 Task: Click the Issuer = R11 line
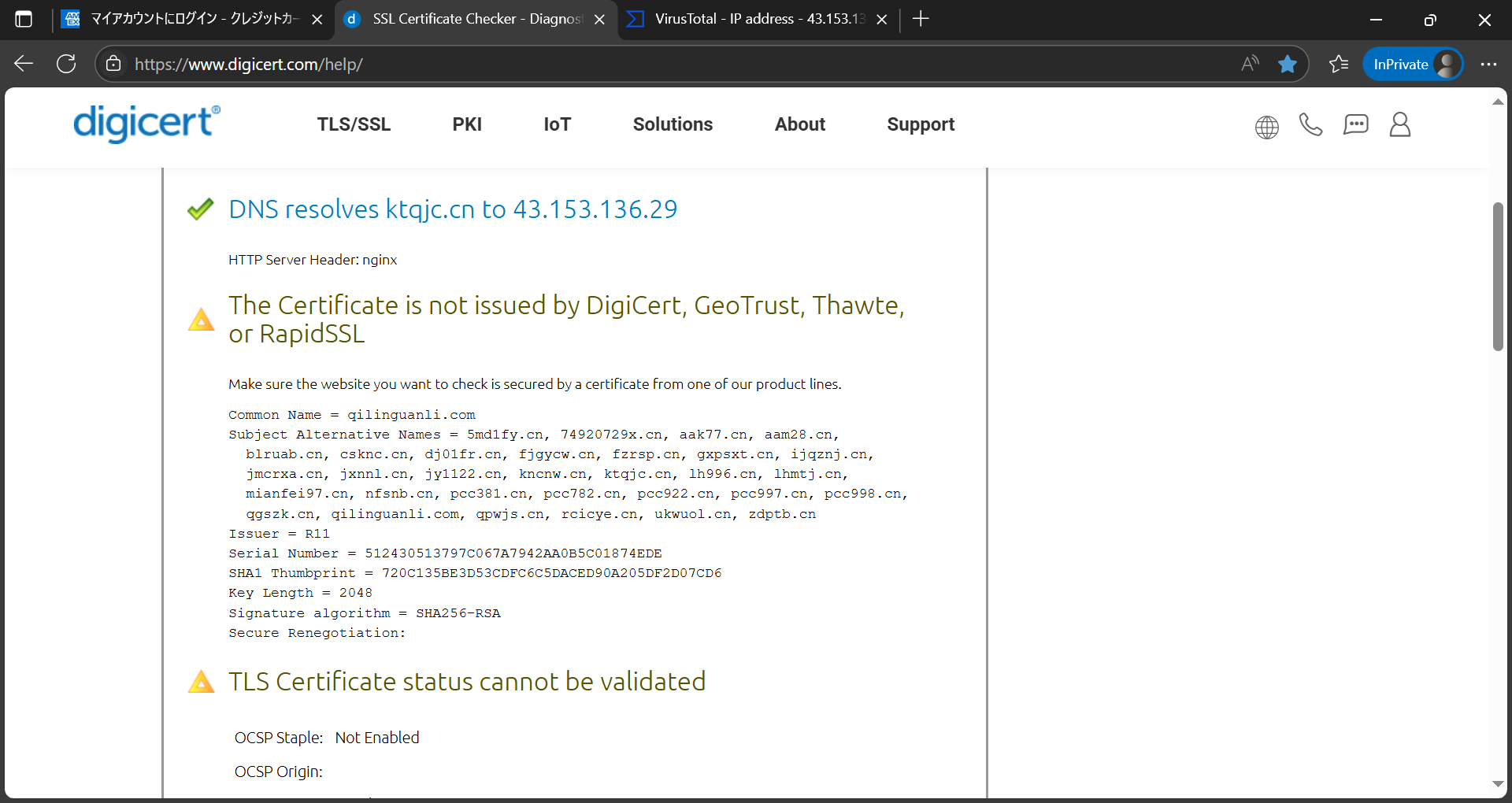[x=279, y=534]
